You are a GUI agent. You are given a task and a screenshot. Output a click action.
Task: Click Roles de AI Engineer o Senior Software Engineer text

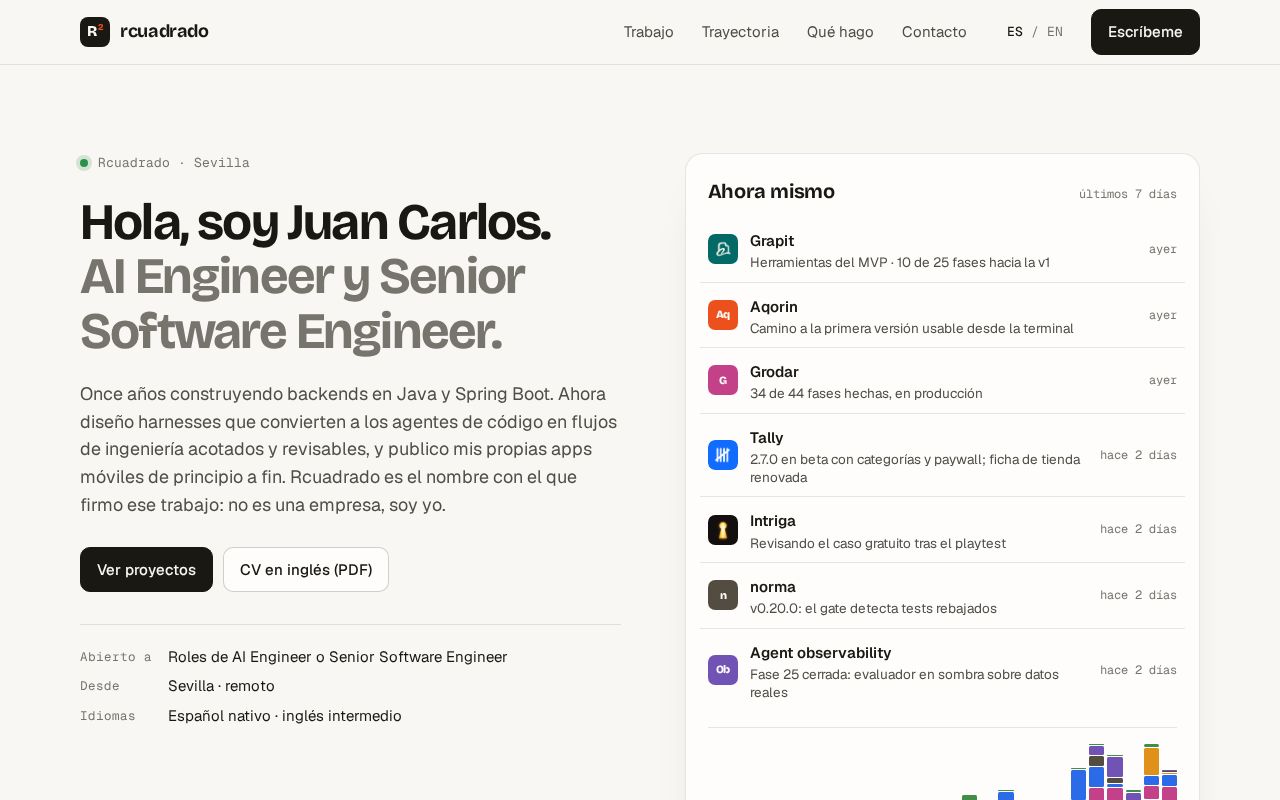[x=338, y=657]
